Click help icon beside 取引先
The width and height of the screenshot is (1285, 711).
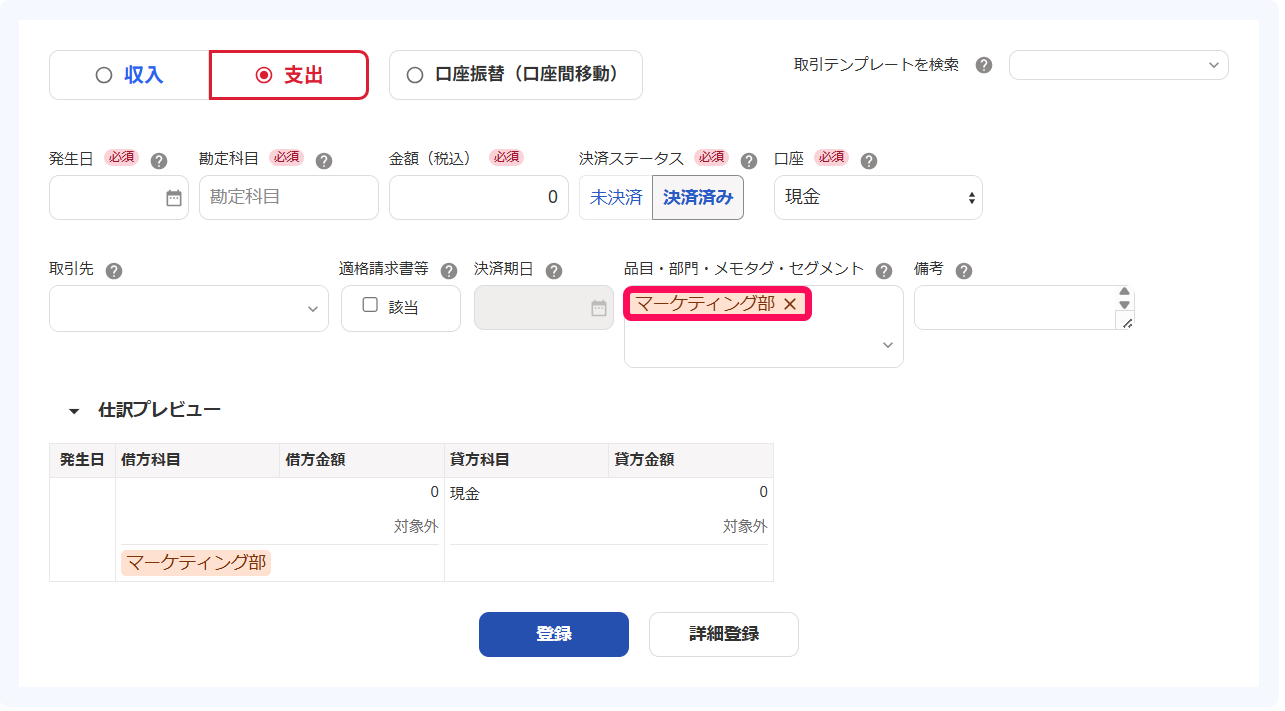pyautogui.click(x=114, y=271)
